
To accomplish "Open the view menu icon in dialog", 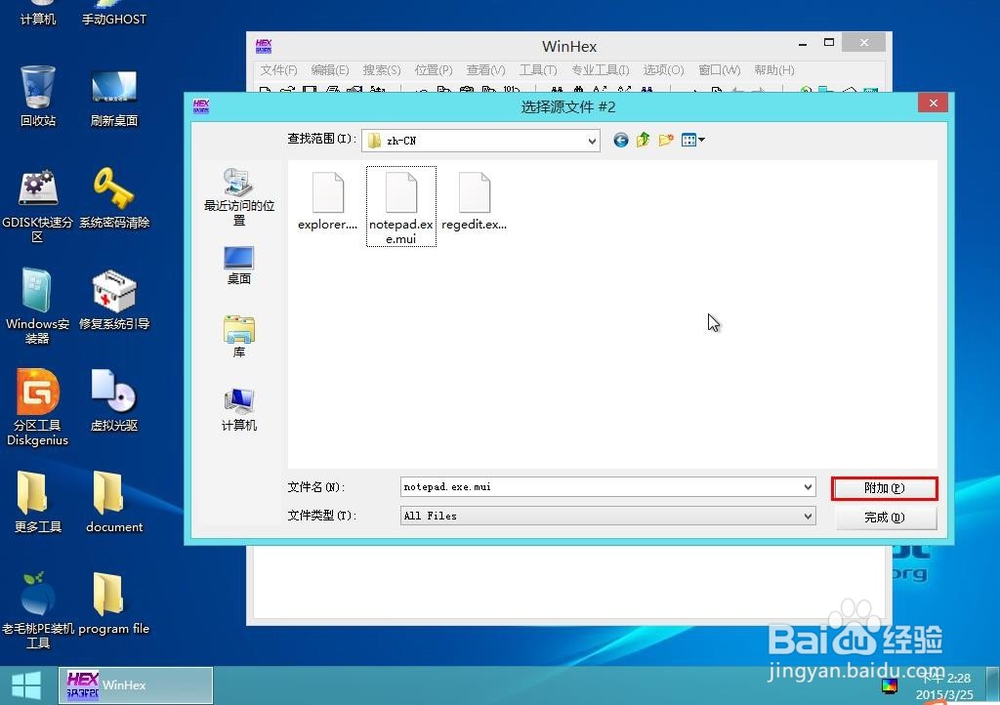I will [693, 140].
